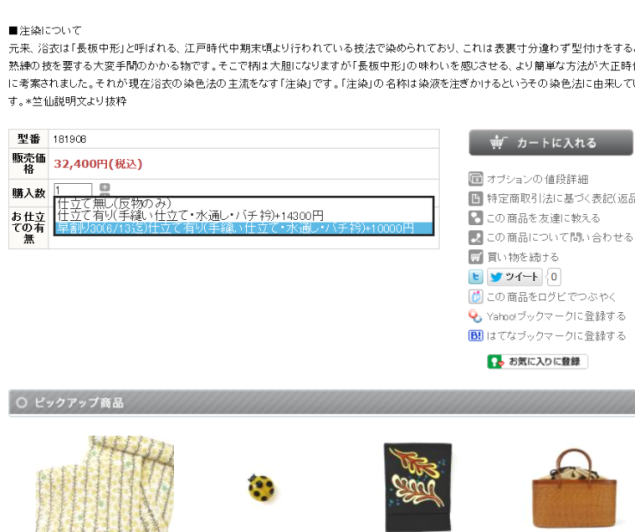Click the Twitter square icon
635x532 pixels.
[x=475, y=277]
